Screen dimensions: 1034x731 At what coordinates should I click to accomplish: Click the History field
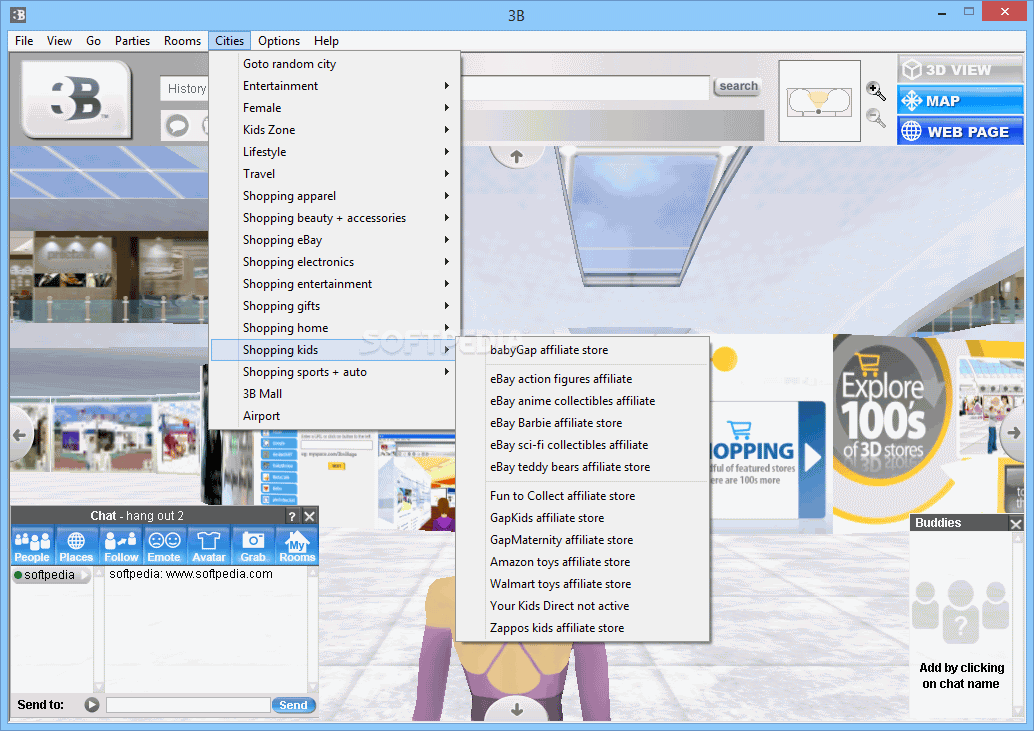coord(185,88)
